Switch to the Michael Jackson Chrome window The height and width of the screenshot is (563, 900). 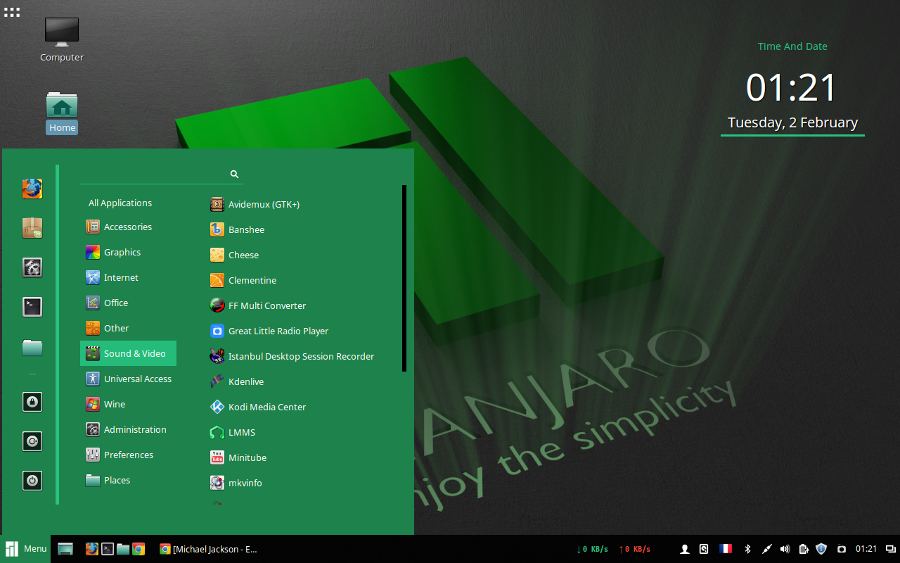tap(208, 549)
